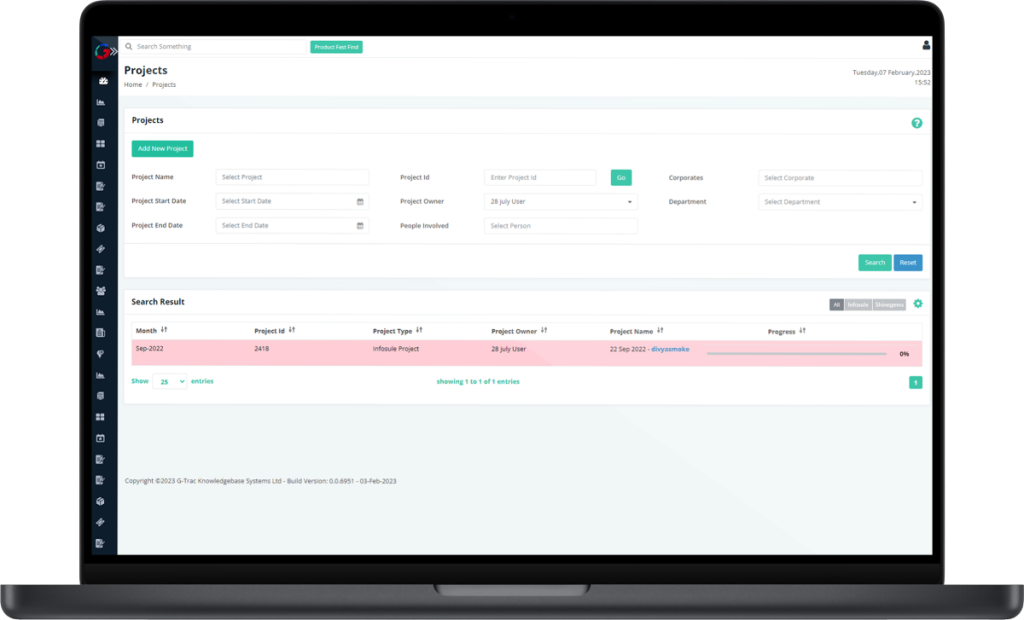Screen dimensions: 1024x620
Task: Click the green help question mark icon
Action: click(x=916, y=123)
